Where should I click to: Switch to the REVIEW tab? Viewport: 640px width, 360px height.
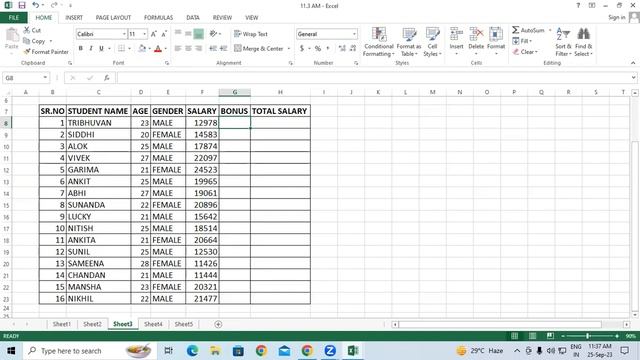[x=222, y=18]
